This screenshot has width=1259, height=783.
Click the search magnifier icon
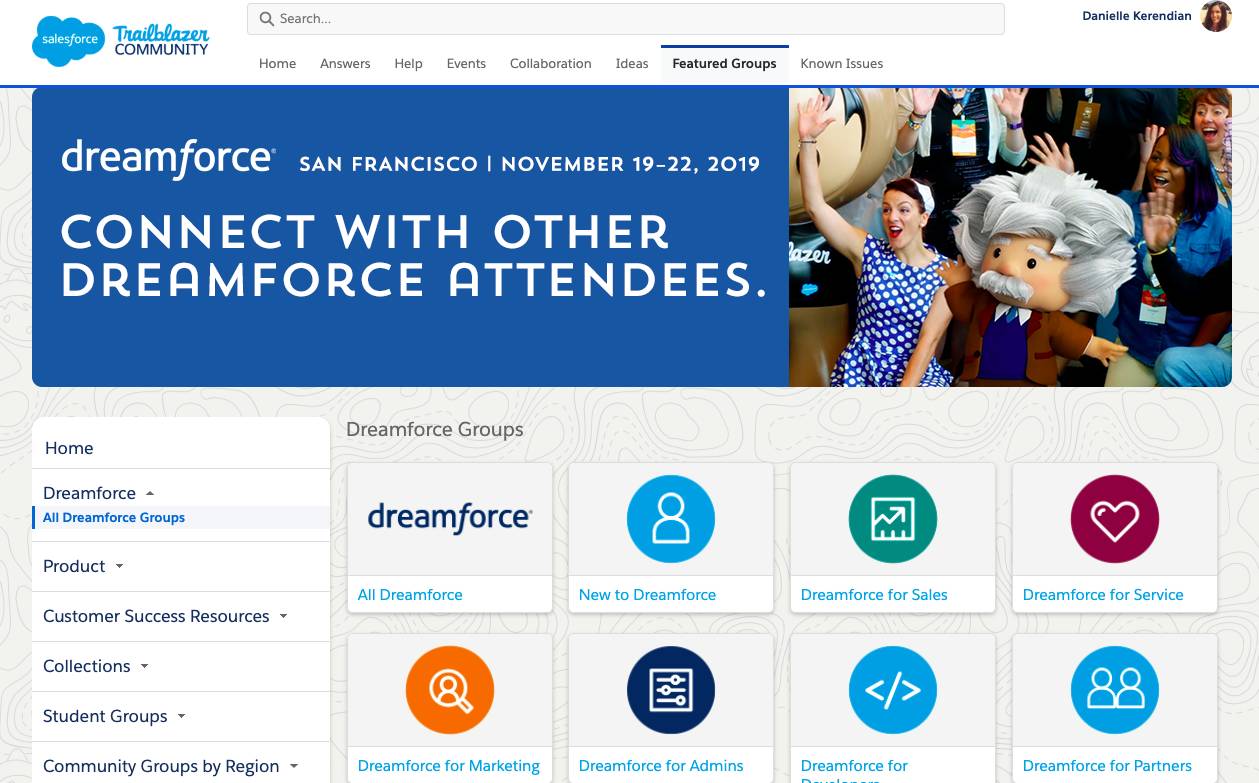pyautogui.click(x=266, y=19)
